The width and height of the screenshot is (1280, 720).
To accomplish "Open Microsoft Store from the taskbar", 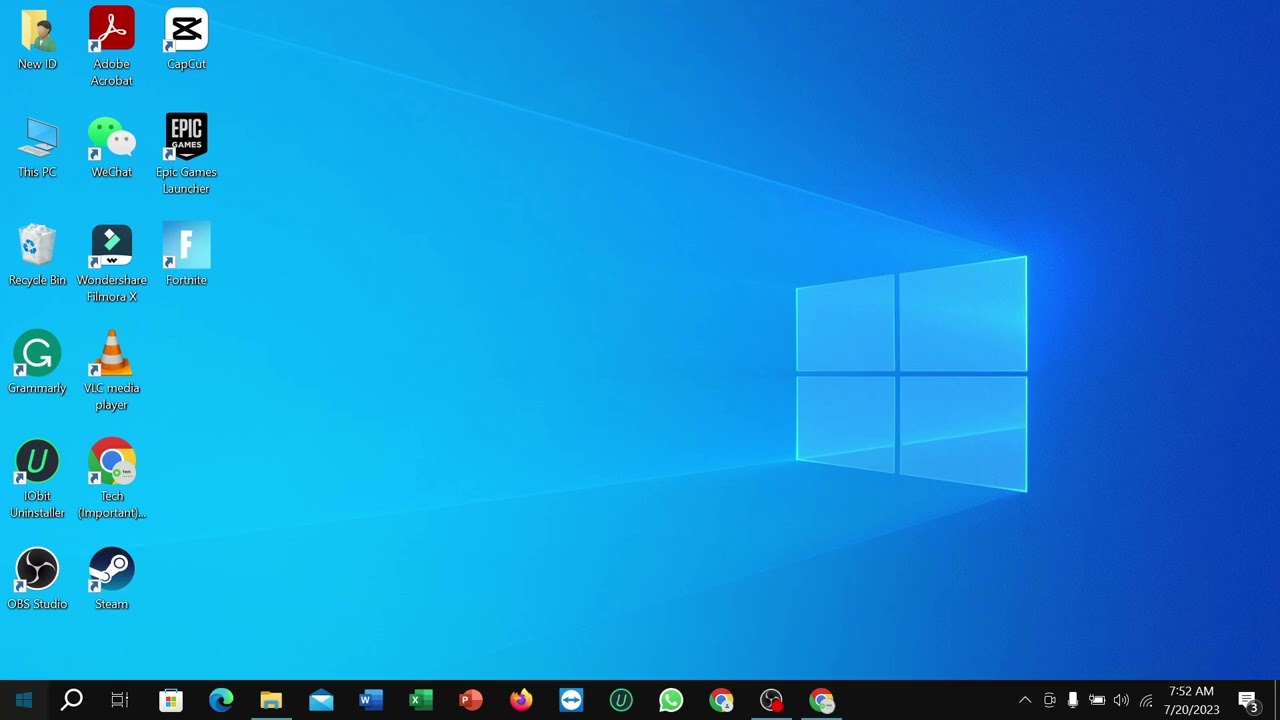I will click(171, 700).
